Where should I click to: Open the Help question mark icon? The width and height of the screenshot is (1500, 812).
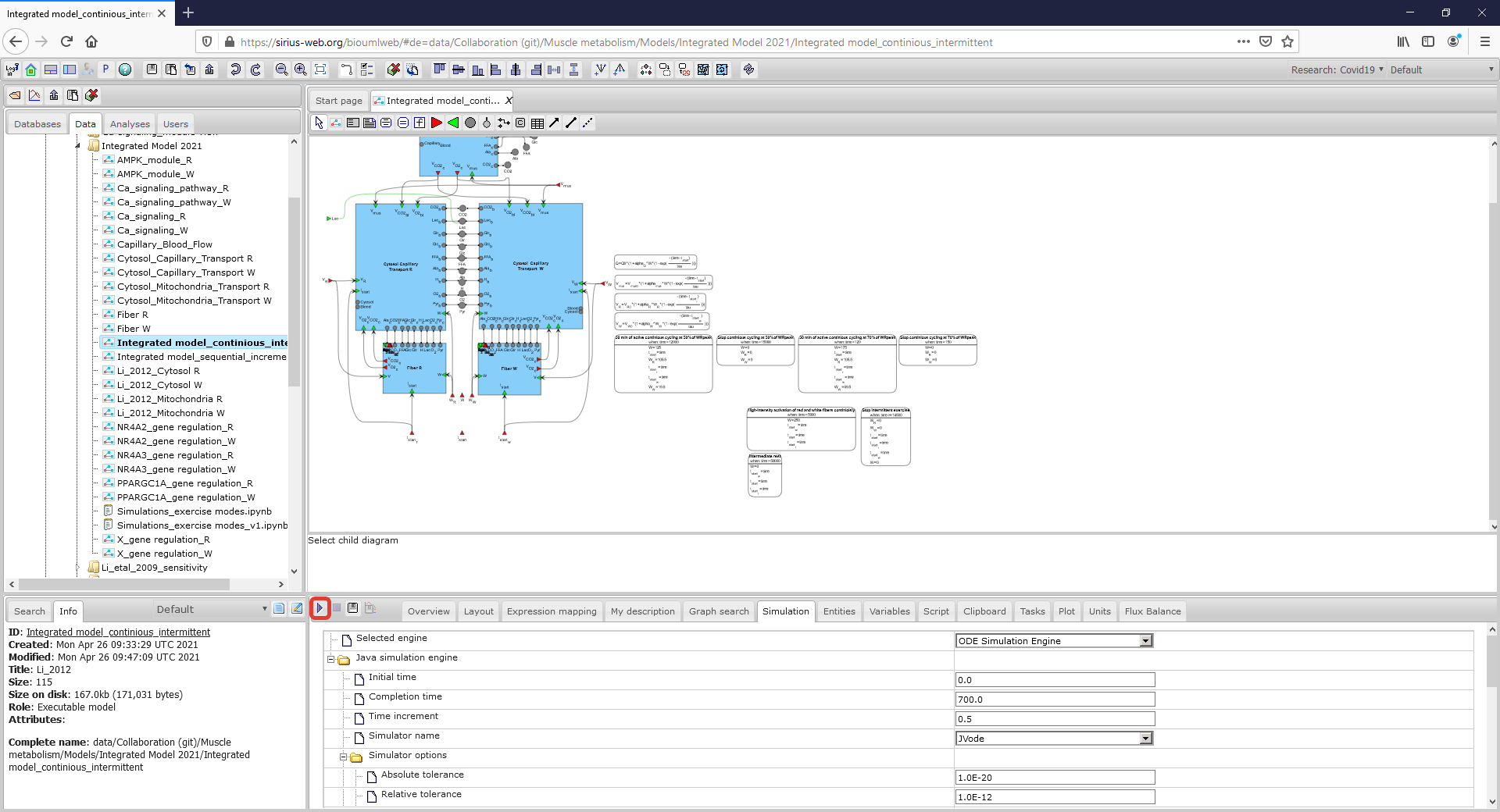(x=125, y=69)
